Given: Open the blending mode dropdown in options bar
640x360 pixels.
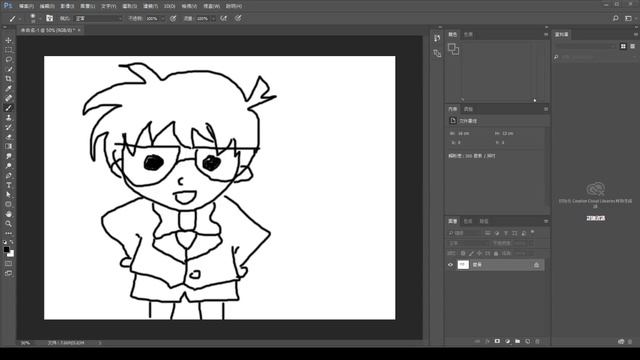Looking at the screenshot, I should [99, 19].
